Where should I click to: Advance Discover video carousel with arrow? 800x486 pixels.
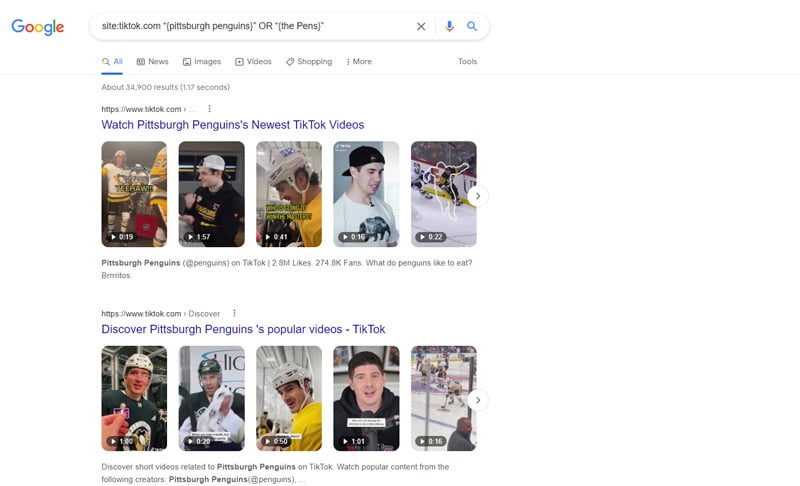coord(478,400)
